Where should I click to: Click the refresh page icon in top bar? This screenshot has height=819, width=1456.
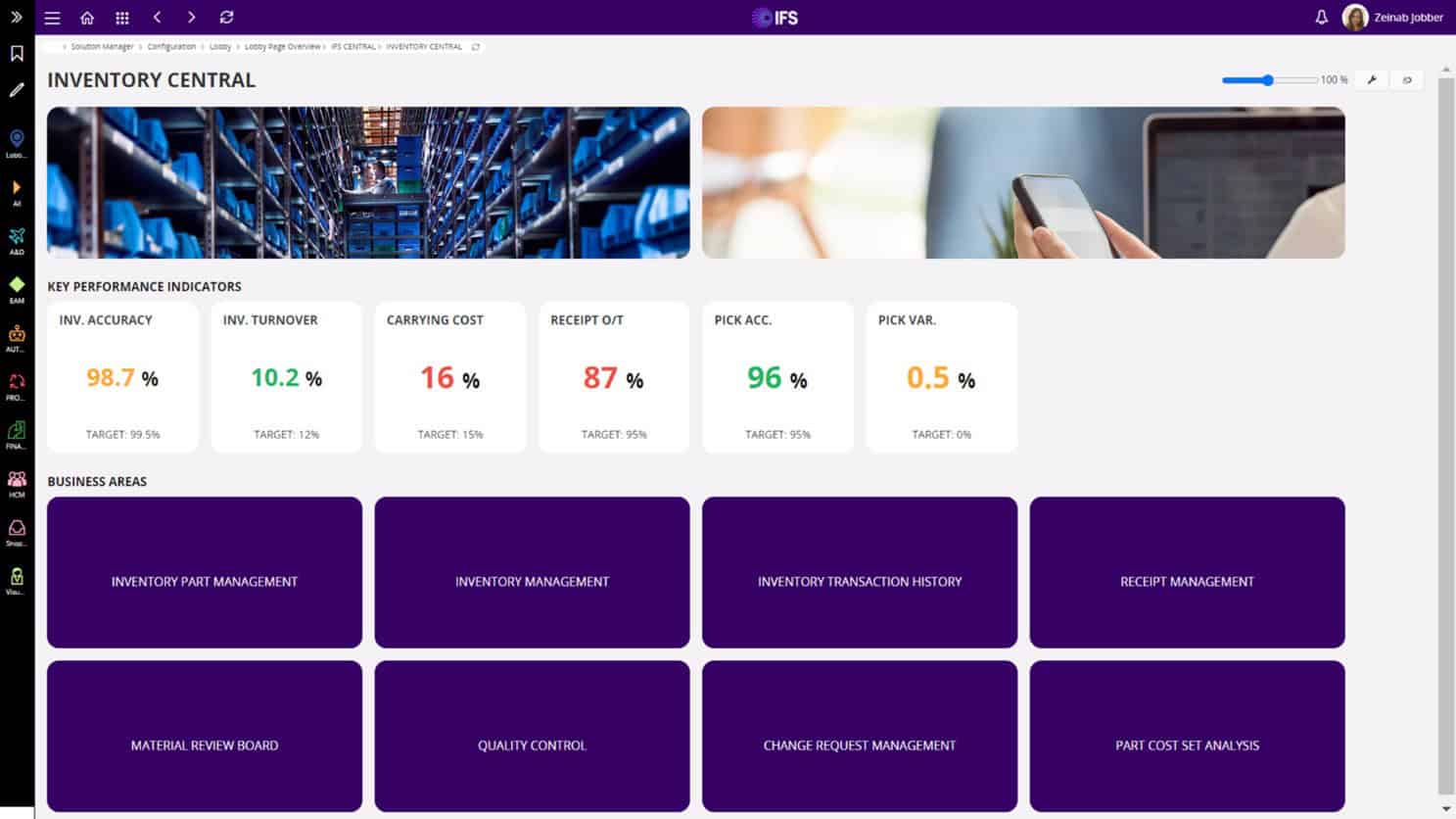coord(226,18)
